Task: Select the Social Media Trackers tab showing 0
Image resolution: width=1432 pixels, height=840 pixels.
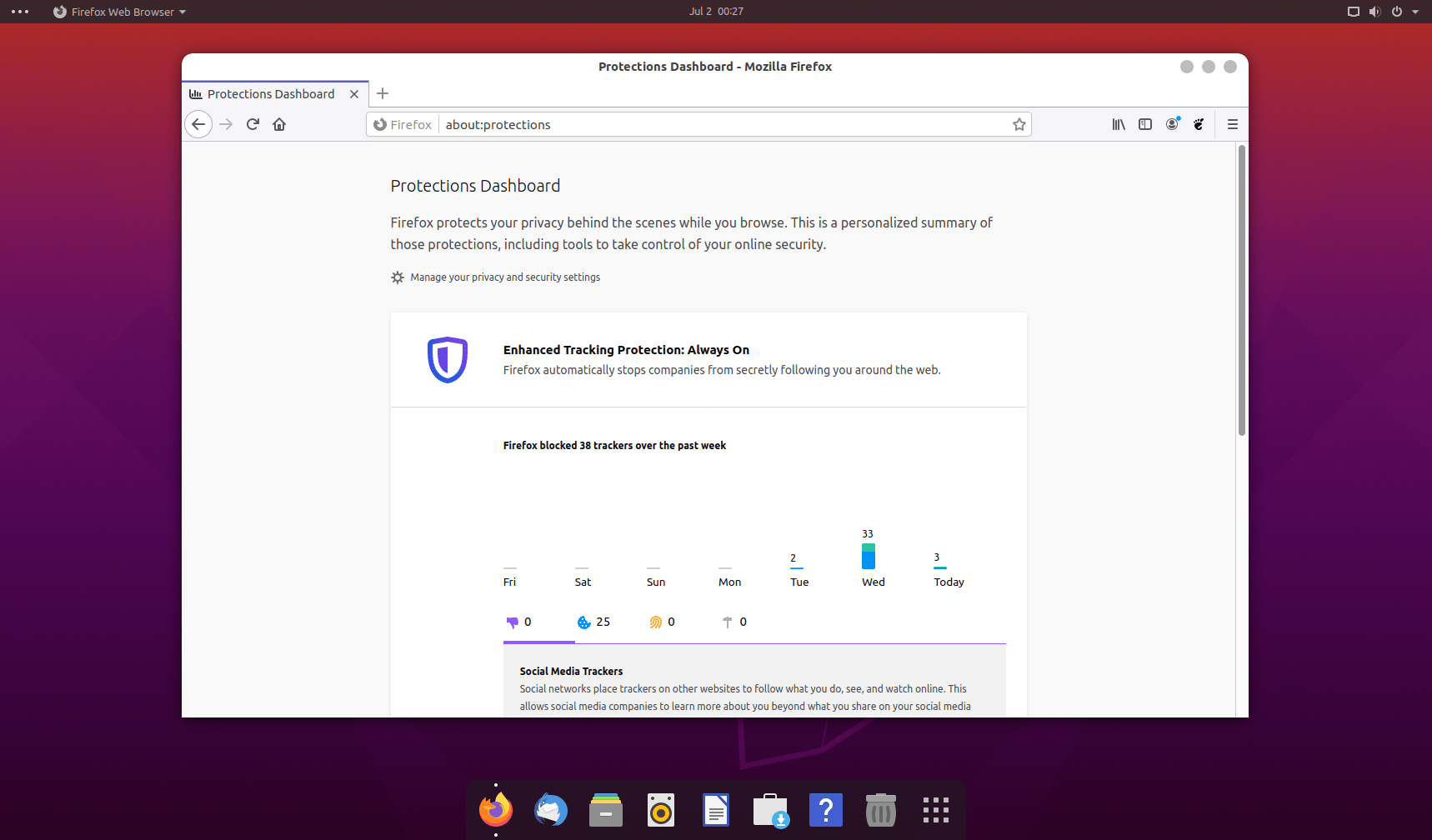Action: click(519, 622)
